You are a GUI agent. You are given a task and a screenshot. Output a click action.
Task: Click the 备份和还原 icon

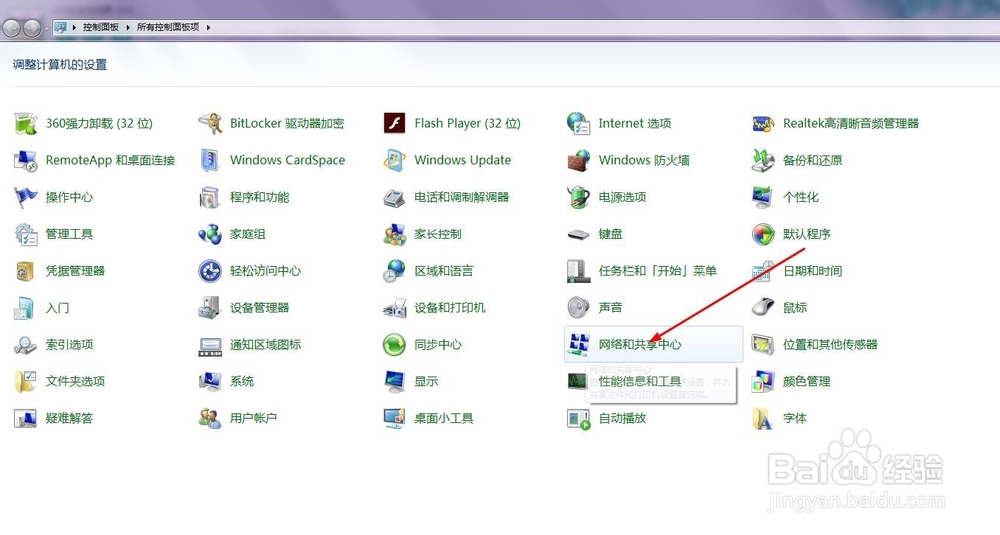click(x=763, y=160)
